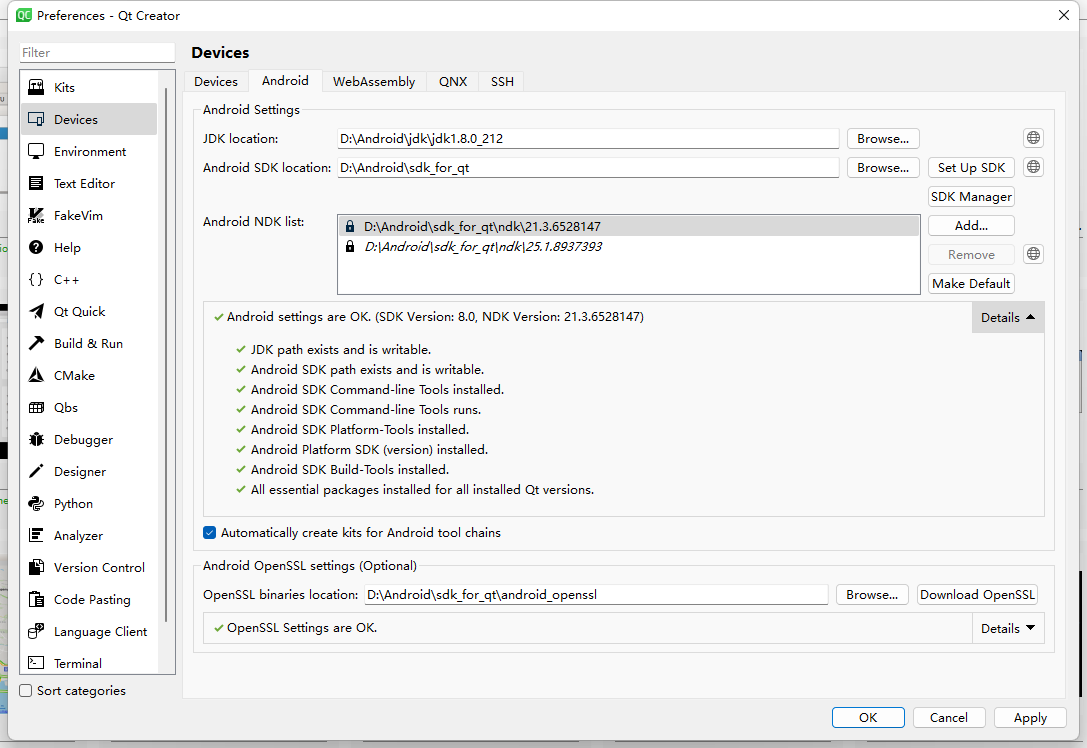The height and width of the screenshot is (748, 1087).
Task: Click the Set Up SDK button
Action: tap(971, 168)
